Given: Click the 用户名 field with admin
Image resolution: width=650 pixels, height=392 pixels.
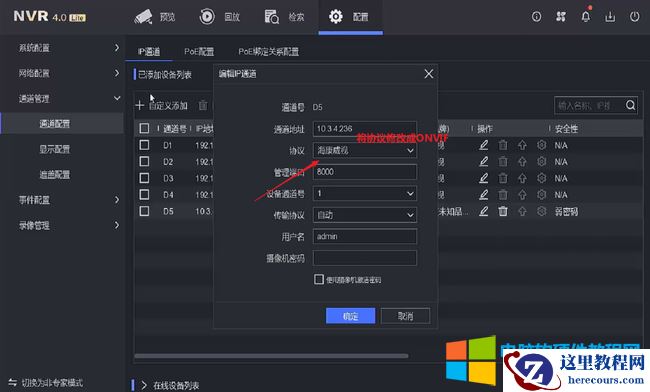Looking at the screenshot, I should 365,237.
